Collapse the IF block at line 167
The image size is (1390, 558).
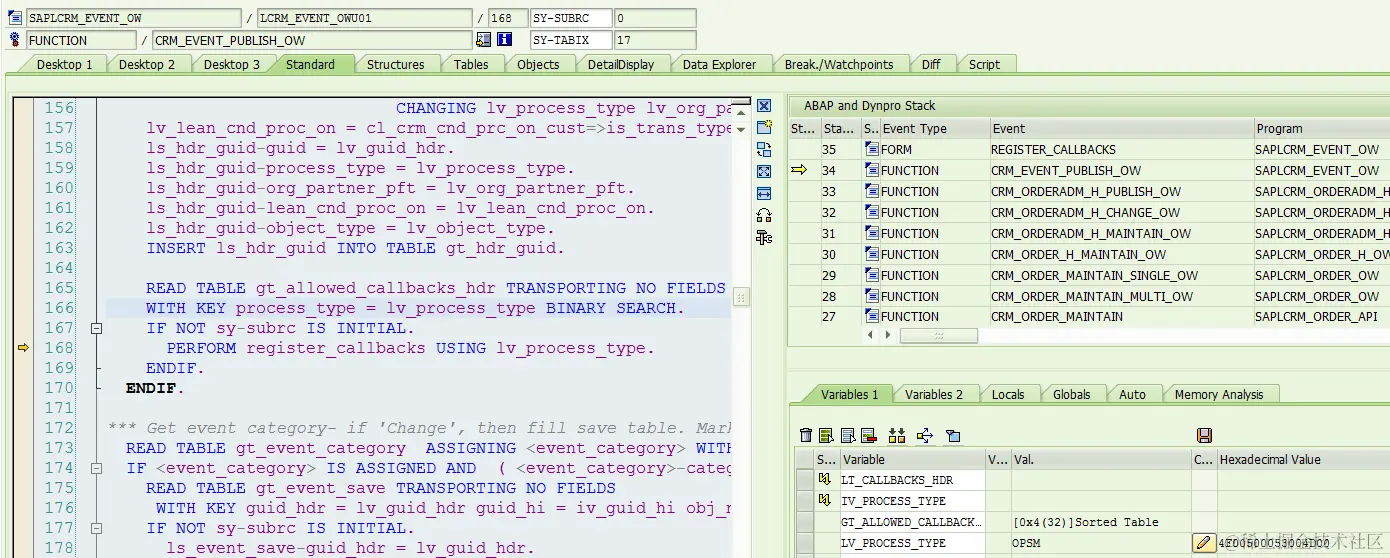click(x=96, y=328)
